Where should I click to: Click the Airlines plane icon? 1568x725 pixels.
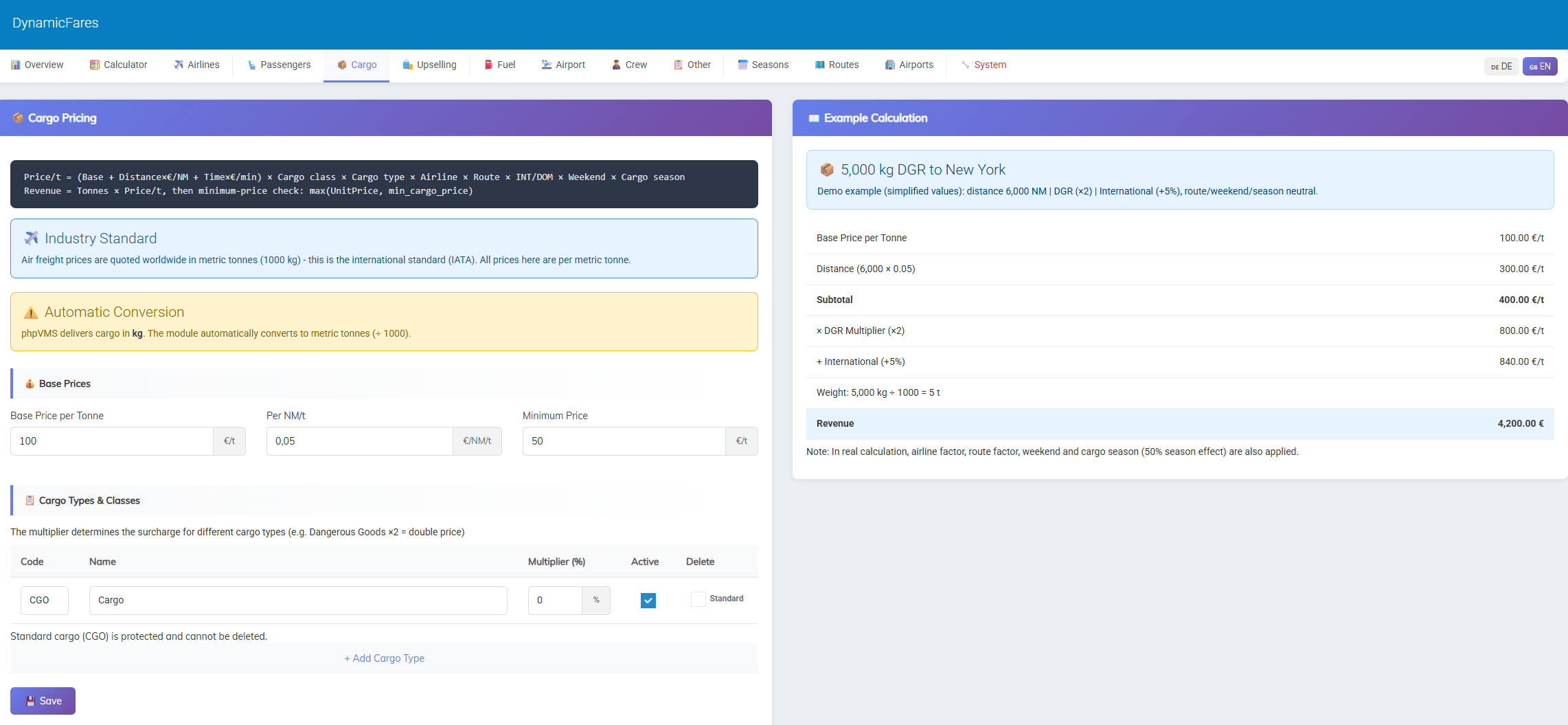coord(179,65)
